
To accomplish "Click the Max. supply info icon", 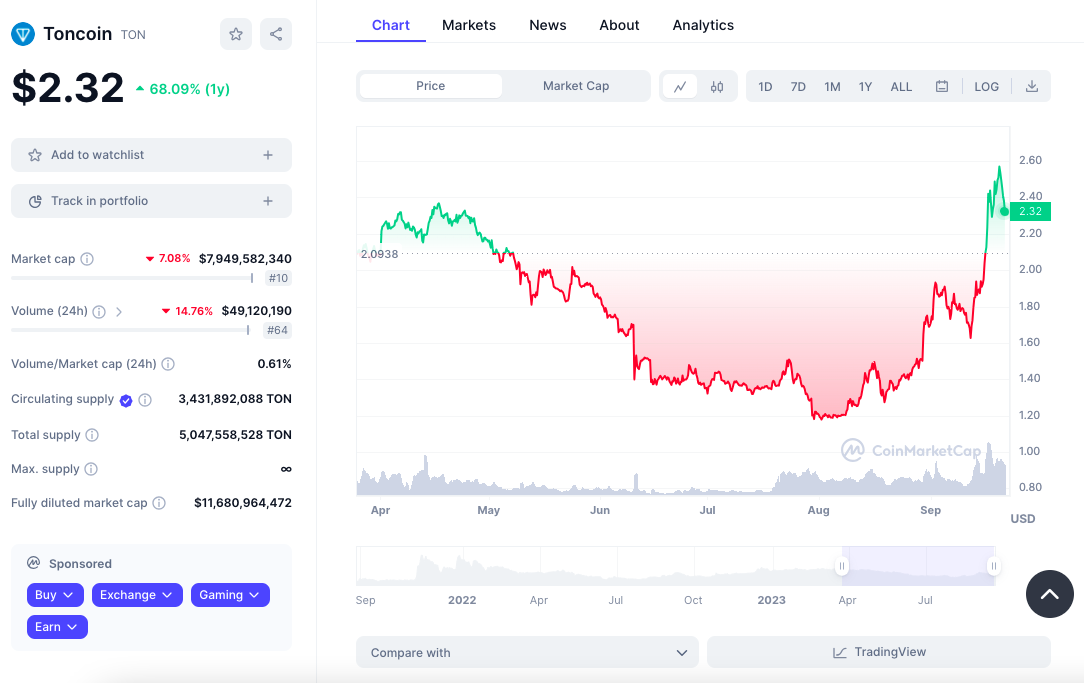I will [x=91, y=469].
